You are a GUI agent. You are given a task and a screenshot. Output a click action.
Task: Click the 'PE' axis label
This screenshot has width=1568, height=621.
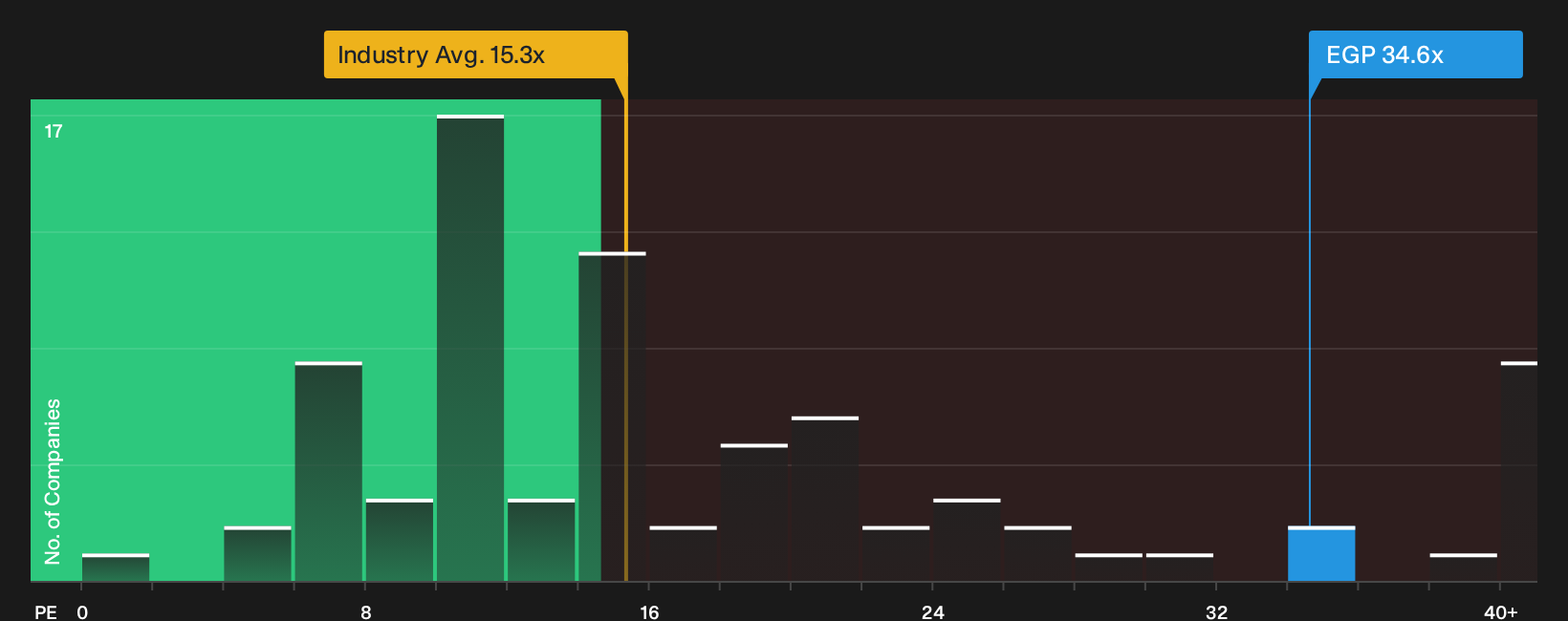click(x=46, y=612)
